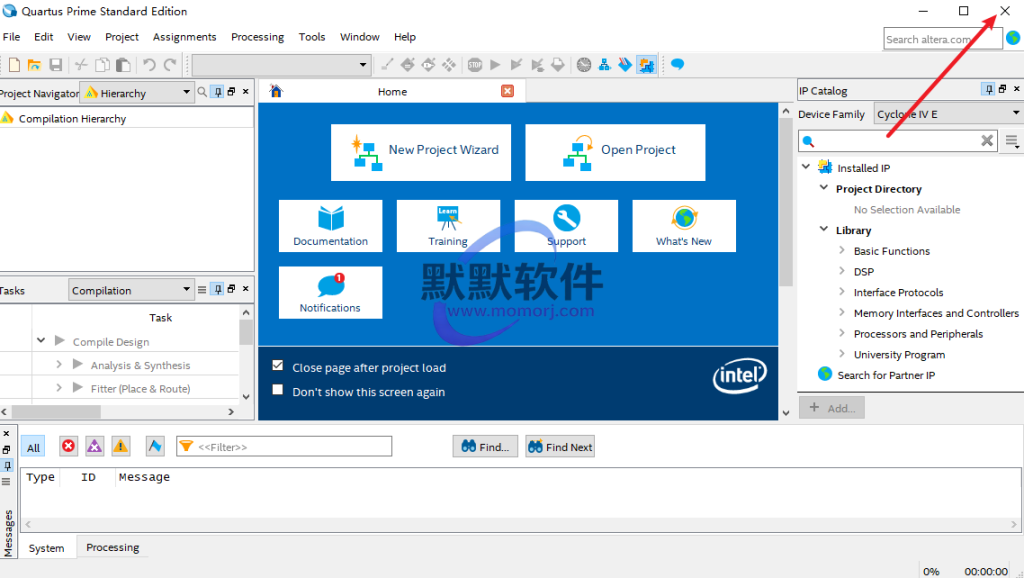Uncheck Close page after project load
The height and width of the screenshot is (578, 1024).
coord(278,366)
